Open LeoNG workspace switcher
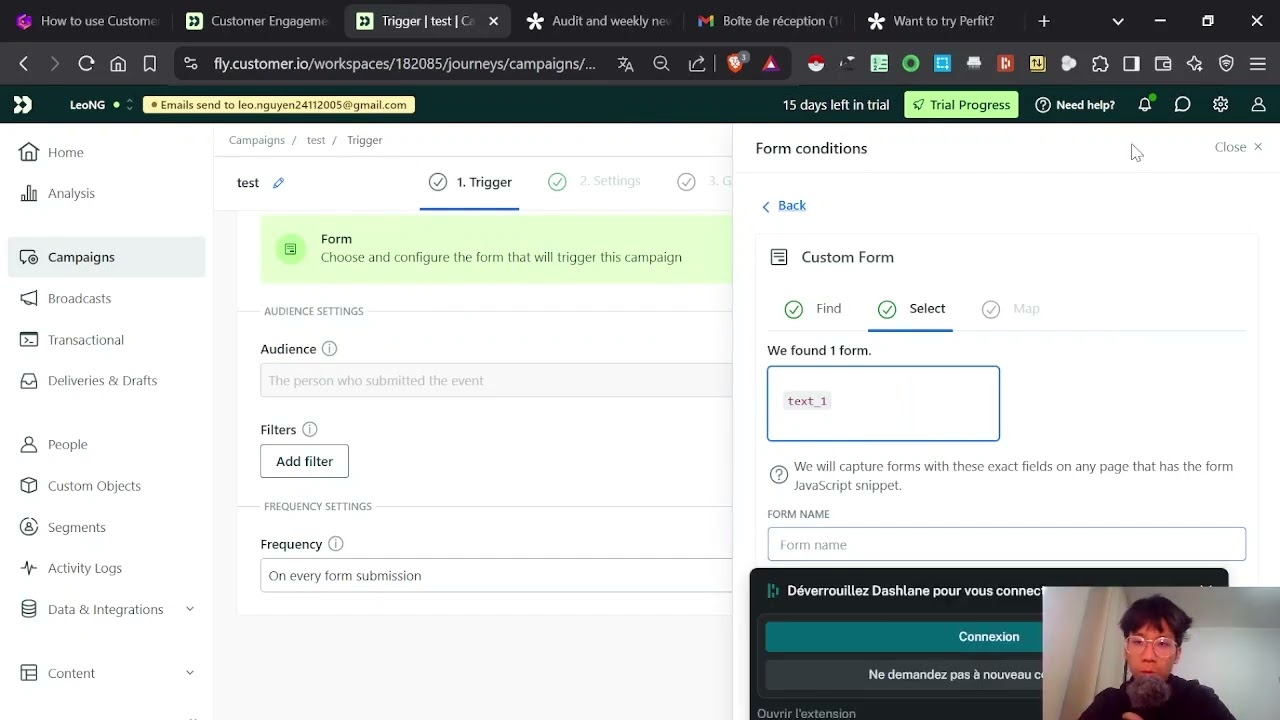Image resolution: width=1280 pixels, height=720 pixels. tap(100, 104)
